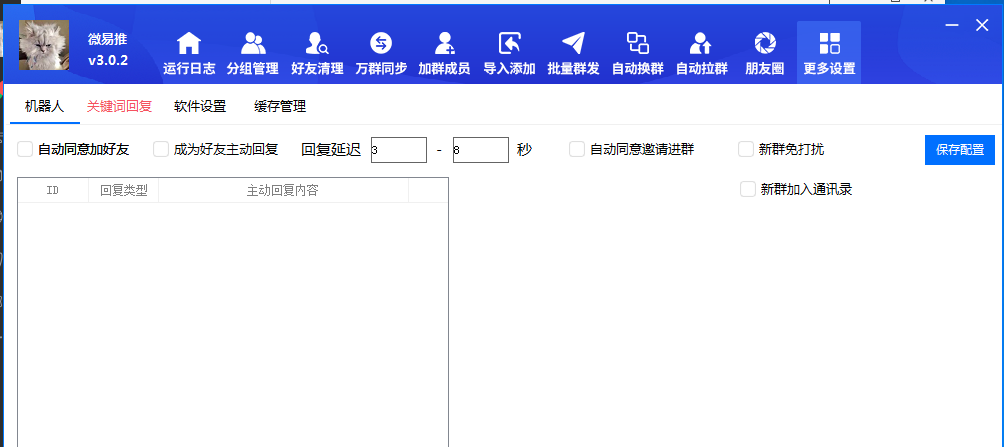
Task: Open 朋友圈 moments icon
Action: point(765,44)
